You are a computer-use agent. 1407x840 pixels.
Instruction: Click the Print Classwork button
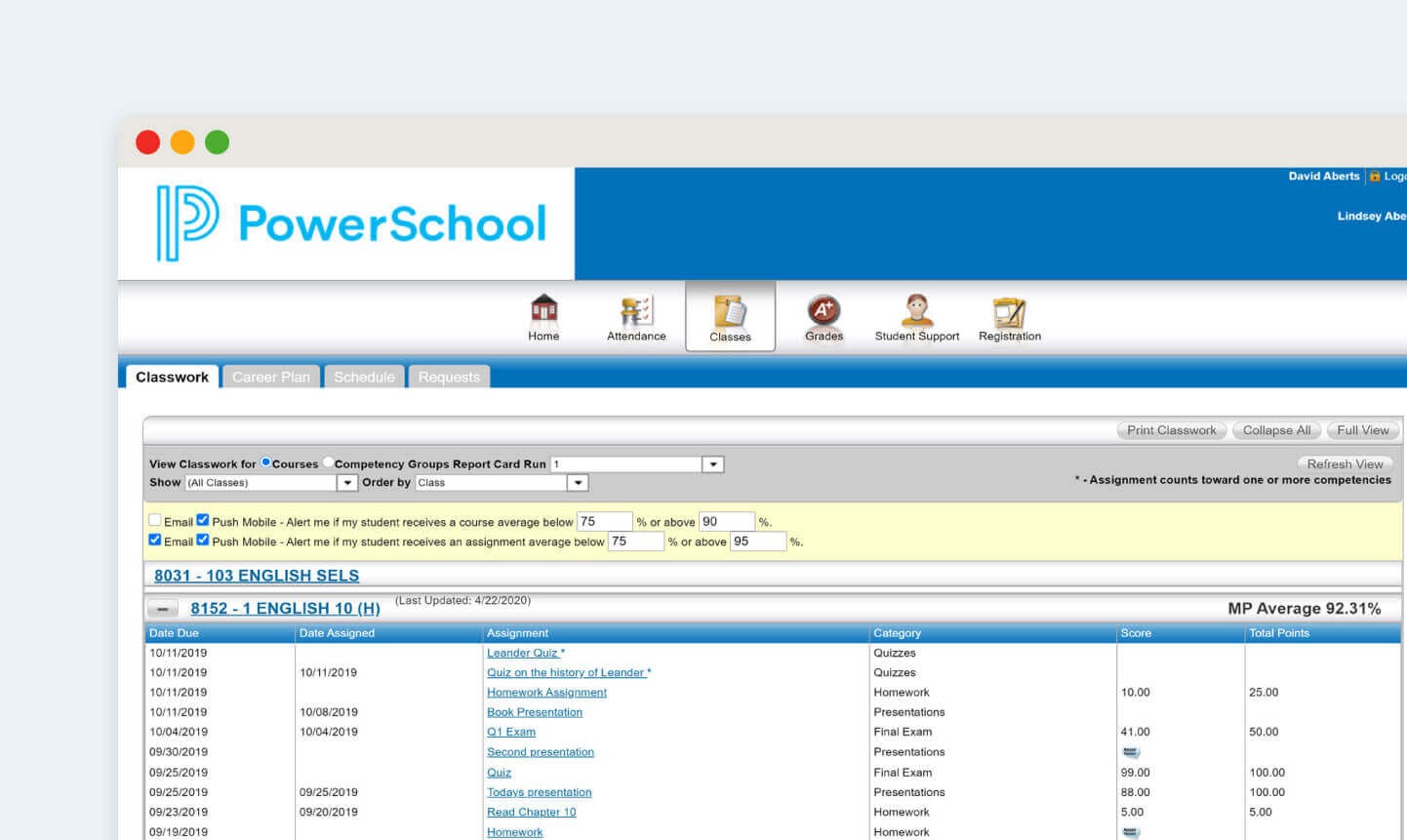click(1170, 429)
